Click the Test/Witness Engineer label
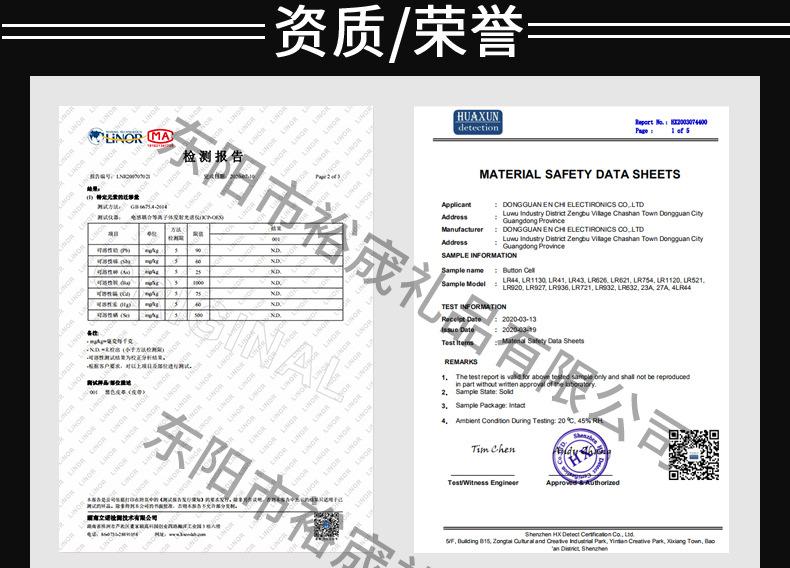 [x=483, y=483]
